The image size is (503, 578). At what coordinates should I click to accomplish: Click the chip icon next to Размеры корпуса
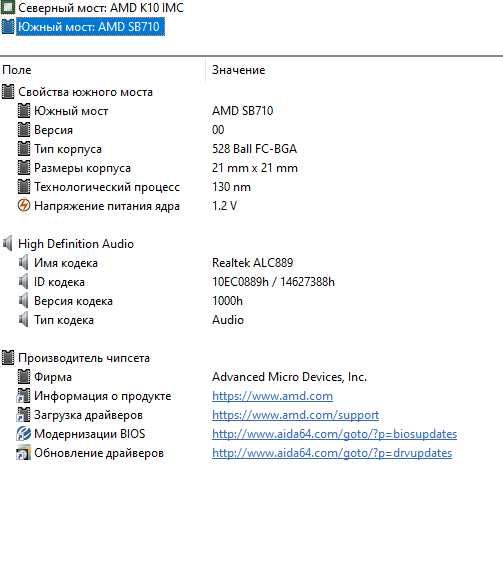[x=24, y=168]
